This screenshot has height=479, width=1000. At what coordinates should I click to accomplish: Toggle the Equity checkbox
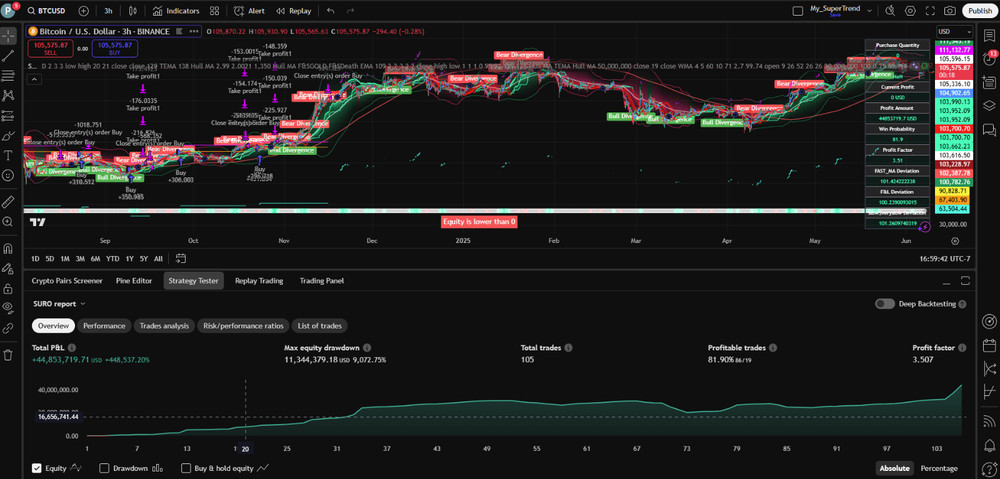pos(37,468)
